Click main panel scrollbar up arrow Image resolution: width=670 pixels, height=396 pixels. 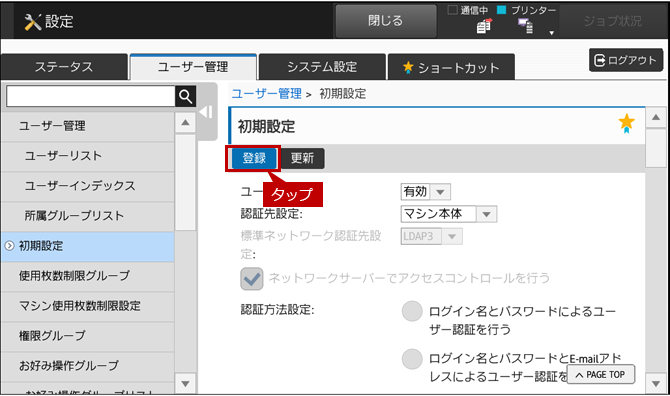(x=656, y=117)
